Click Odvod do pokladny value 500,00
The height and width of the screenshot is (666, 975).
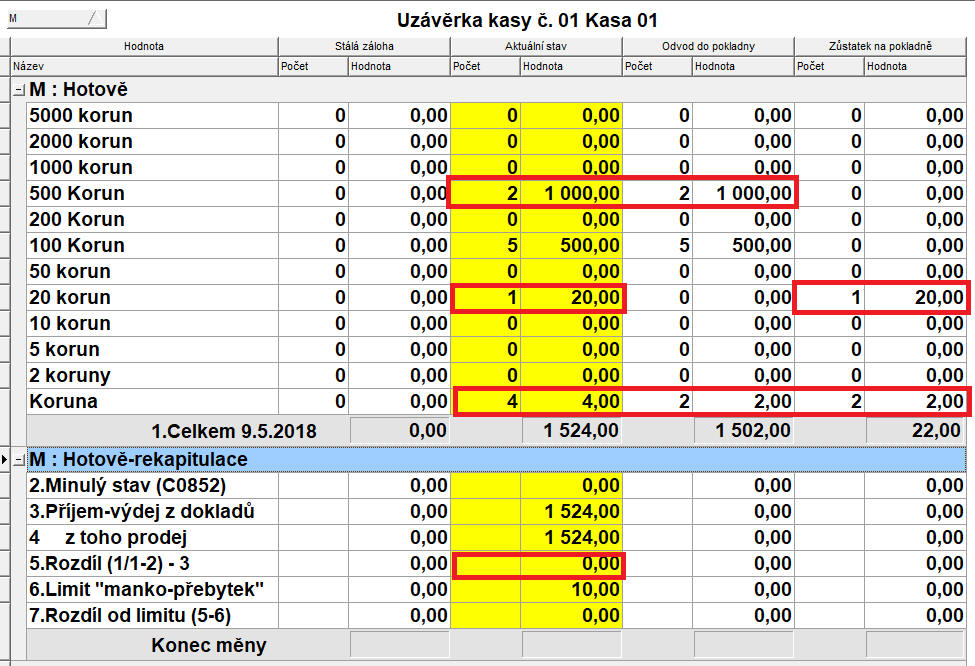(743, 246)
